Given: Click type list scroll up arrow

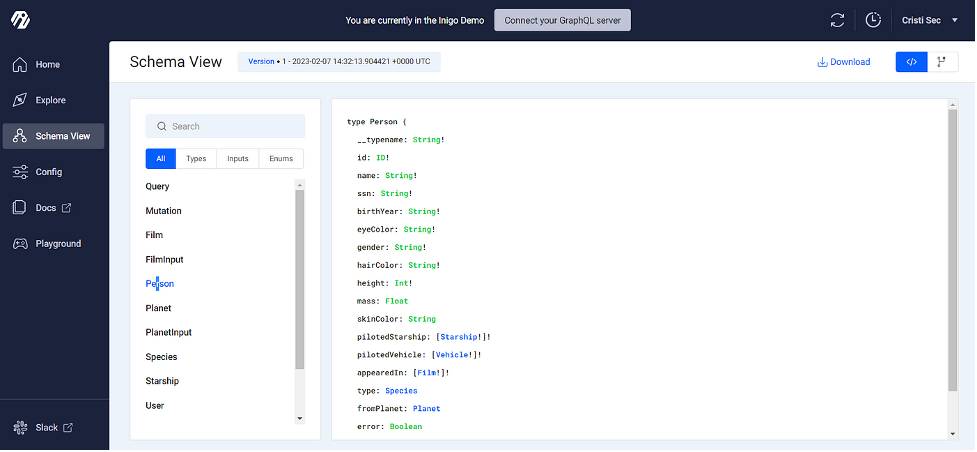Looking at the screenshot, I should 300,185.
